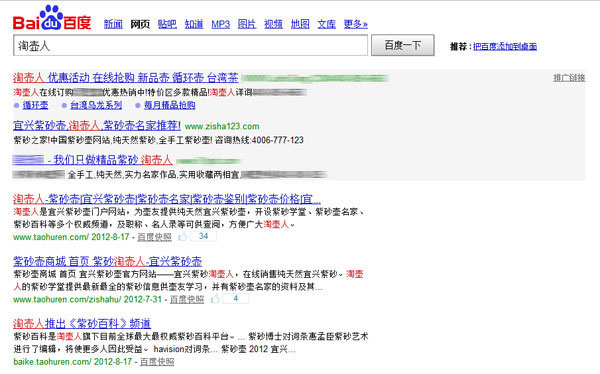Open result 淘壶人推出《紫砂百科》频道
600x374 pixels.
[82, 323]
